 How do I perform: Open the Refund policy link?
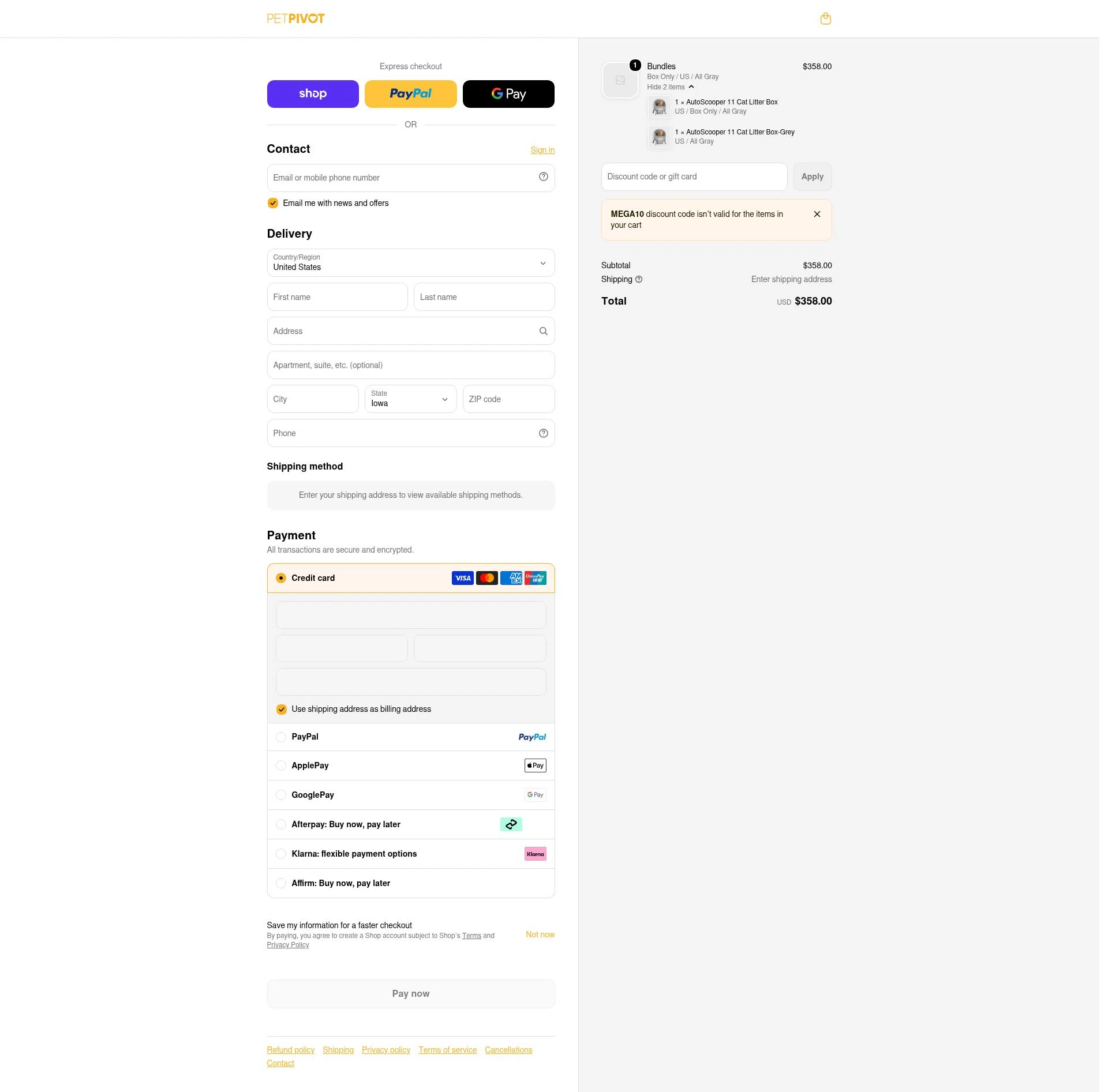tap(291, 1050)
